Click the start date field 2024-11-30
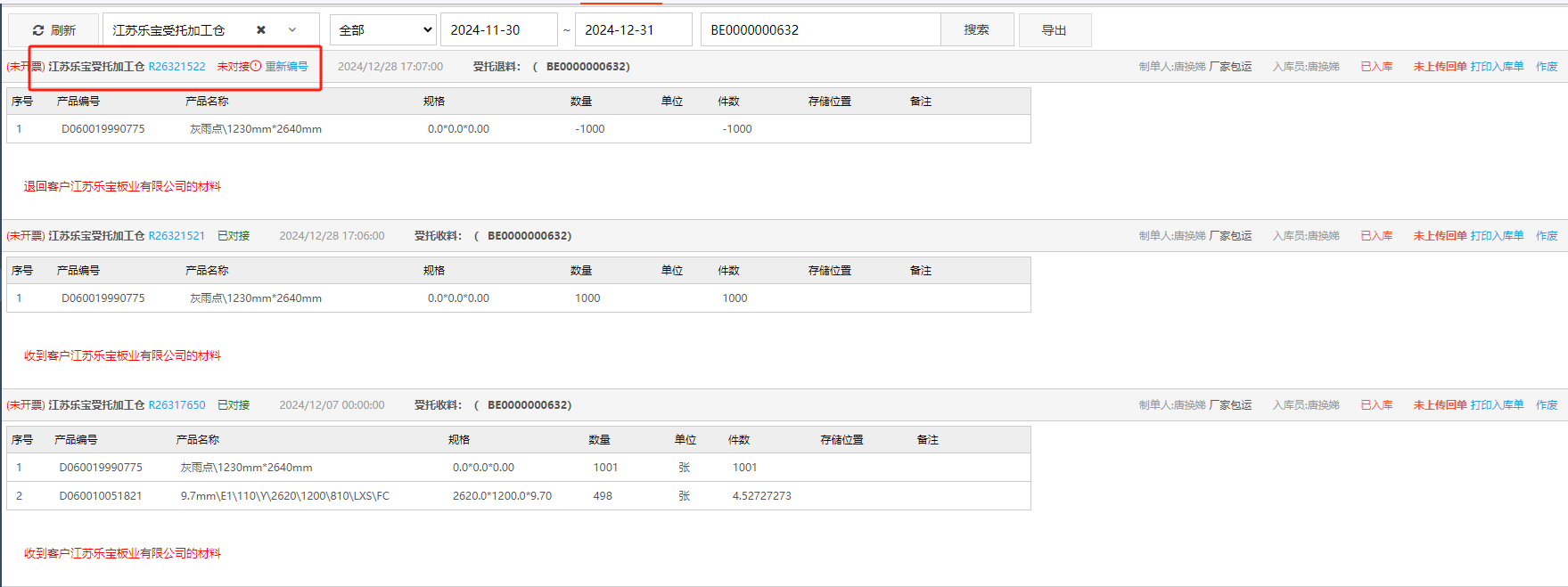The width and height of the screenshot is (1568, 587). click(x=498, y=30)
